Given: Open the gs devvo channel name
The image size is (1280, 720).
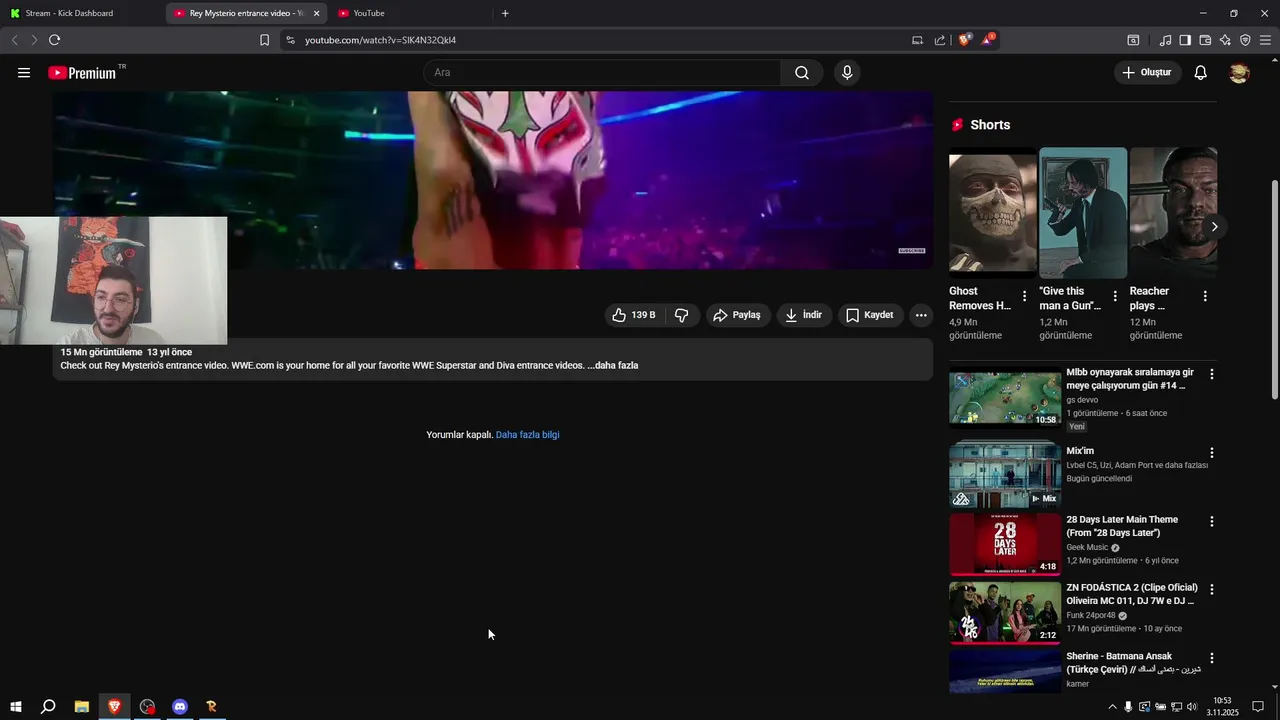Looking at the screenshot, I should pos(1082,400).
